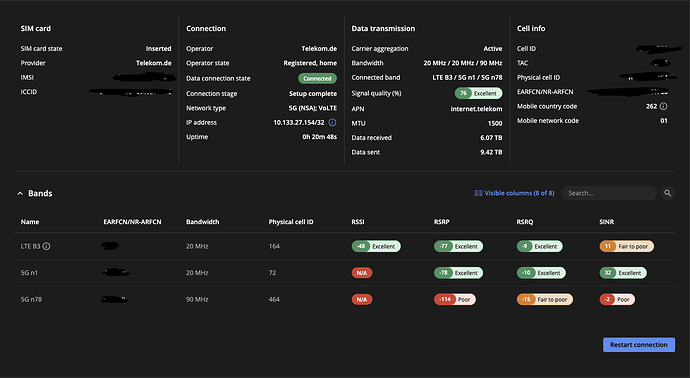Collapse the Bands section chevron
Viewport: 690px width, 378px height.
click(x=20, y=193)
